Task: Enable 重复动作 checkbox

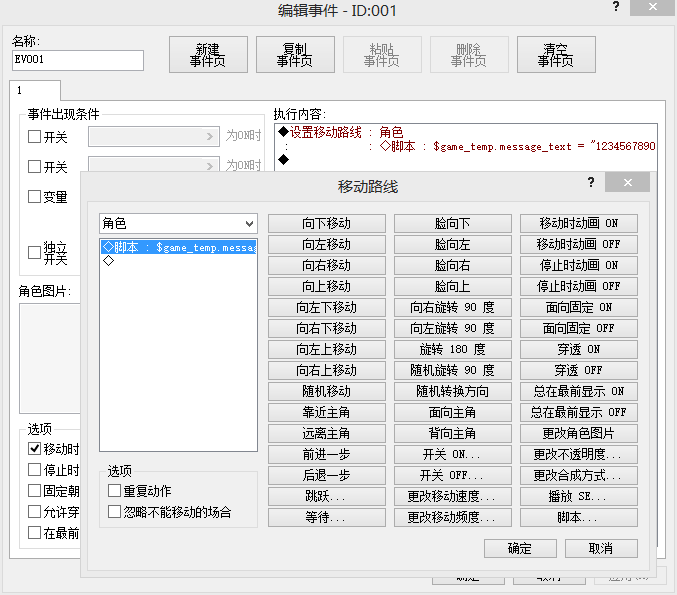Action: [x=114, y=491]
